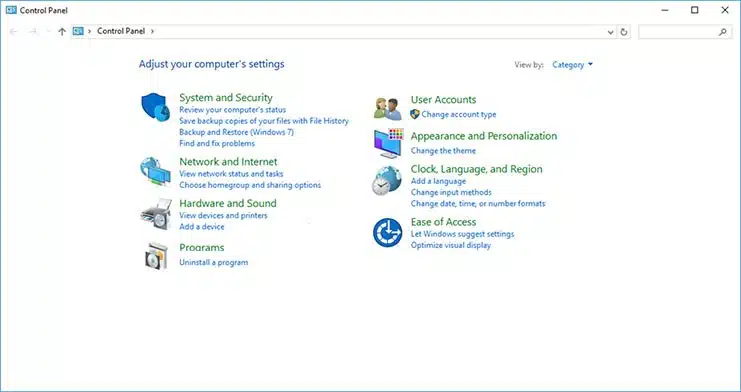Screen dimensions: 741x392
Task: Click Find and fix problems
Action: pos(217,143)
